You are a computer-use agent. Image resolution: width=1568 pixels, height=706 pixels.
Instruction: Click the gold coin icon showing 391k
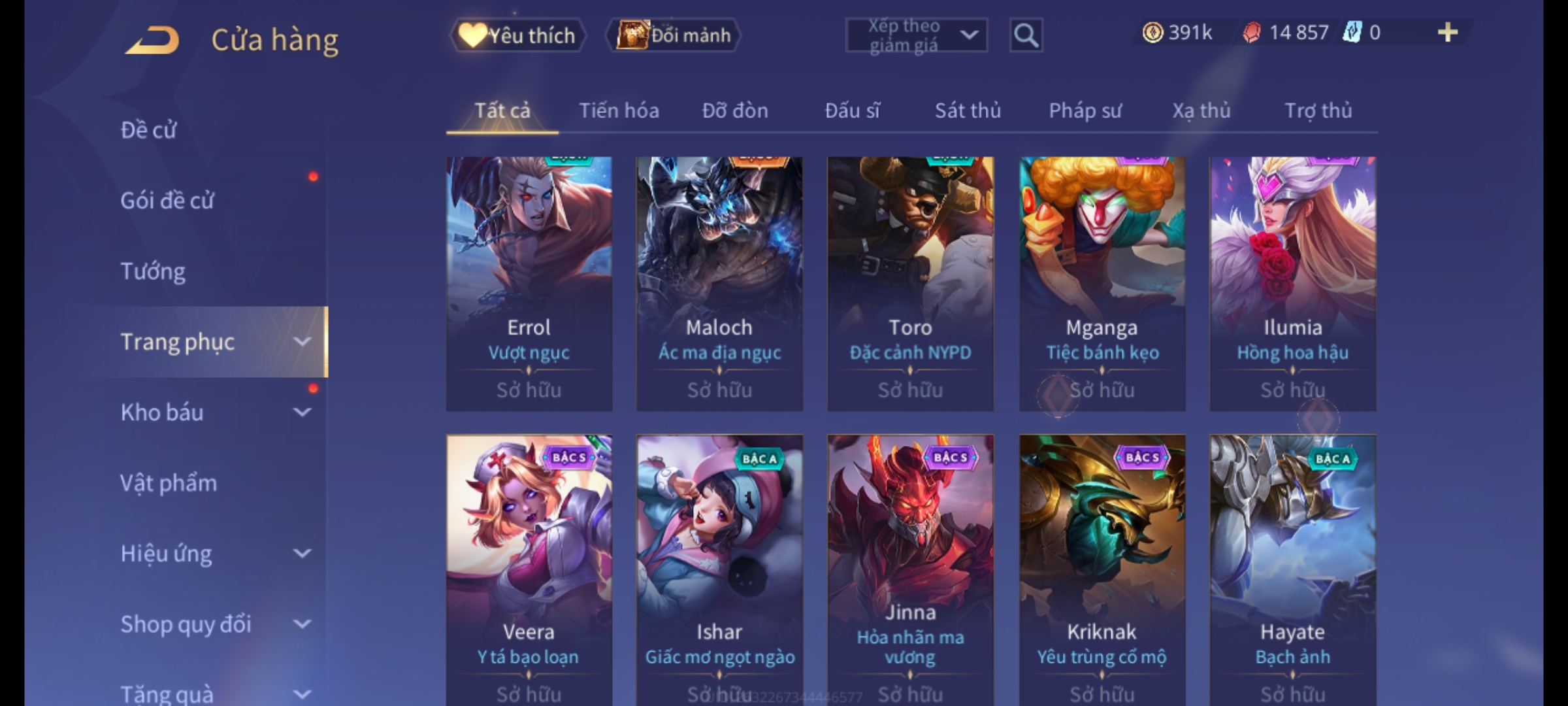coord(1152,32)
